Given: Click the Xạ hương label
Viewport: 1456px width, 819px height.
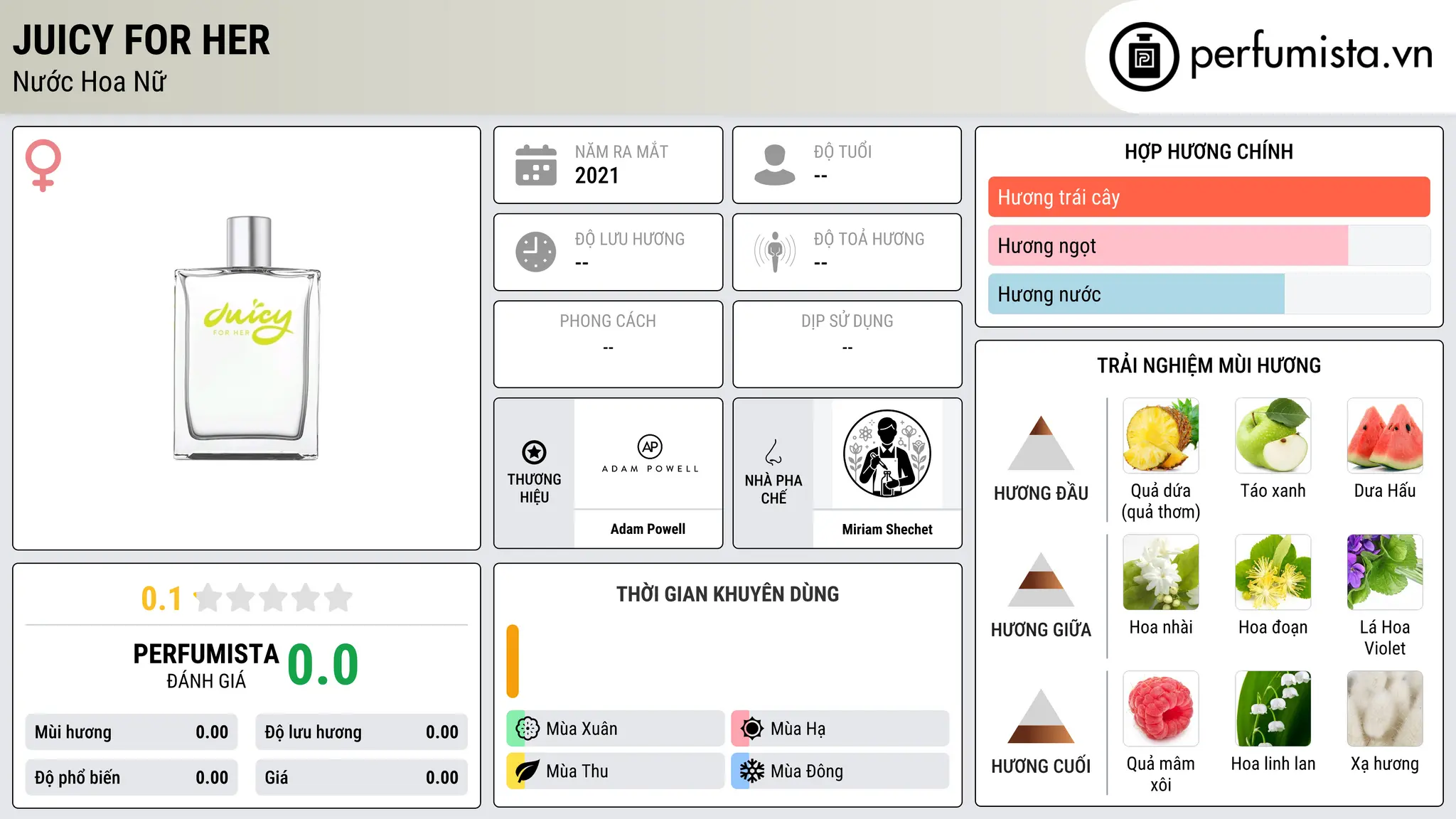Looking at the screenshot, I should 1385,764.
